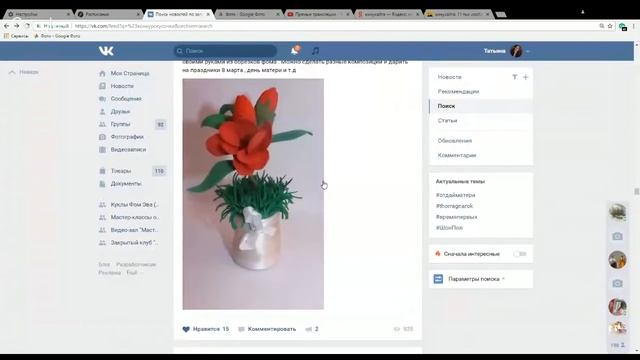Open Видеозаписи in the left menu
Image resolution: width=640 pixels, height=360 pixels.
(x=128, y=149)
